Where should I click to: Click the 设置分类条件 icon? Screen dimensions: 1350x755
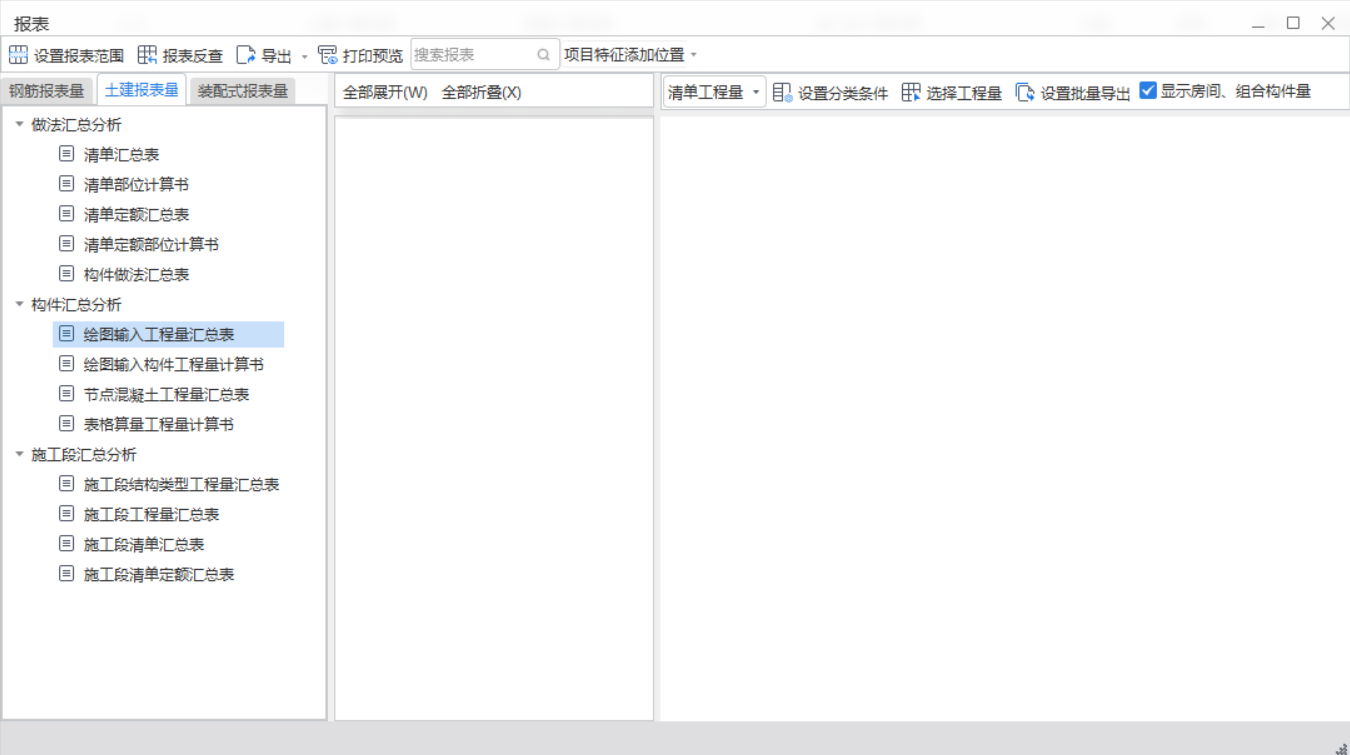click(x=782, y=92)
